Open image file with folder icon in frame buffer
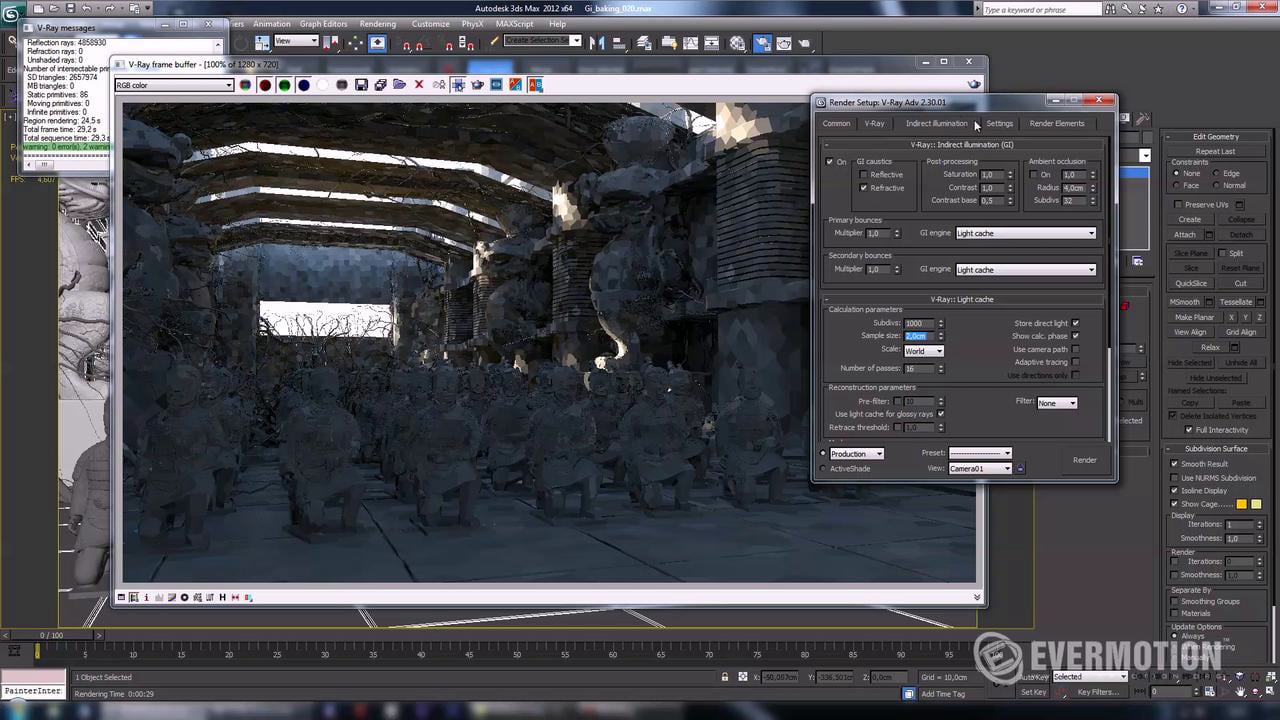Screen dimensions: 1280x720 click(x=399, y=85)
